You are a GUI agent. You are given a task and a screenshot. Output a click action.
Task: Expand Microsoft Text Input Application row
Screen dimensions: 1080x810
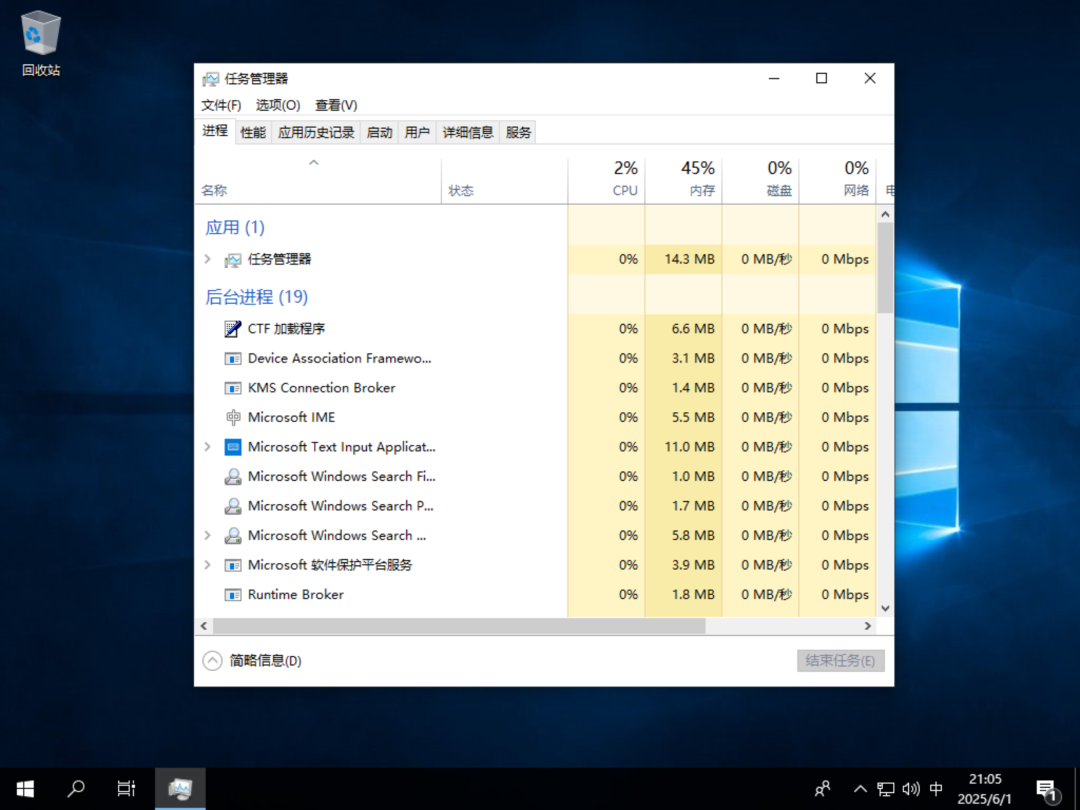(207, 447)
